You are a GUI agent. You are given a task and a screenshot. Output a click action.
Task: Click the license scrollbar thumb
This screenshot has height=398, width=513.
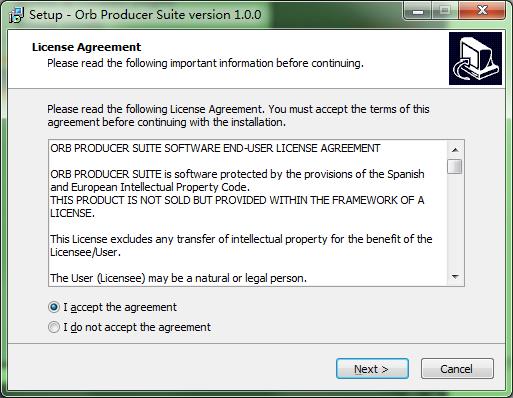point(455,166)
